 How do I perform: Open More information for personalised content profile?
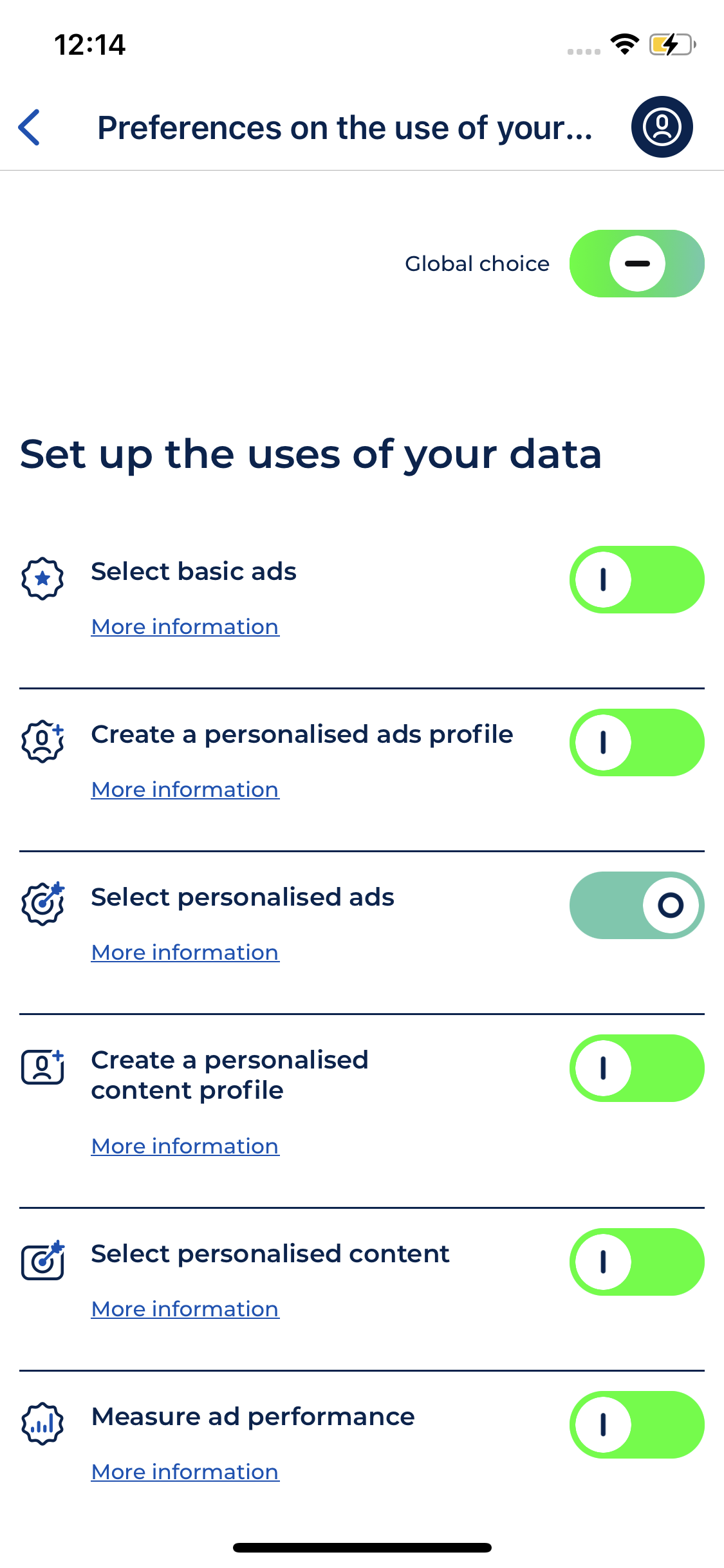(185, 1146)
